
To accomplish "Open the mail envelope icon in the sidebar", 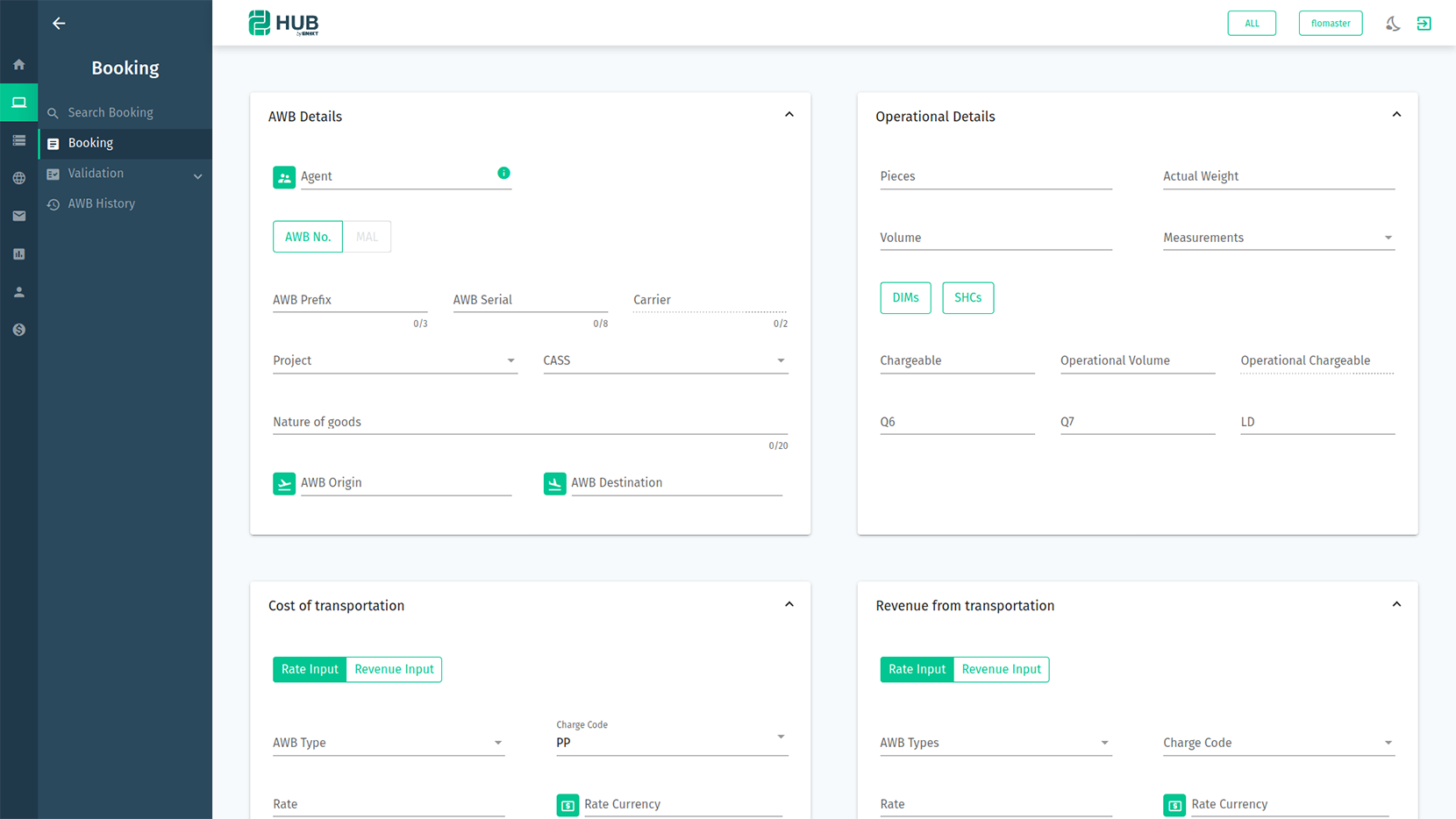I will coord(18,216).
